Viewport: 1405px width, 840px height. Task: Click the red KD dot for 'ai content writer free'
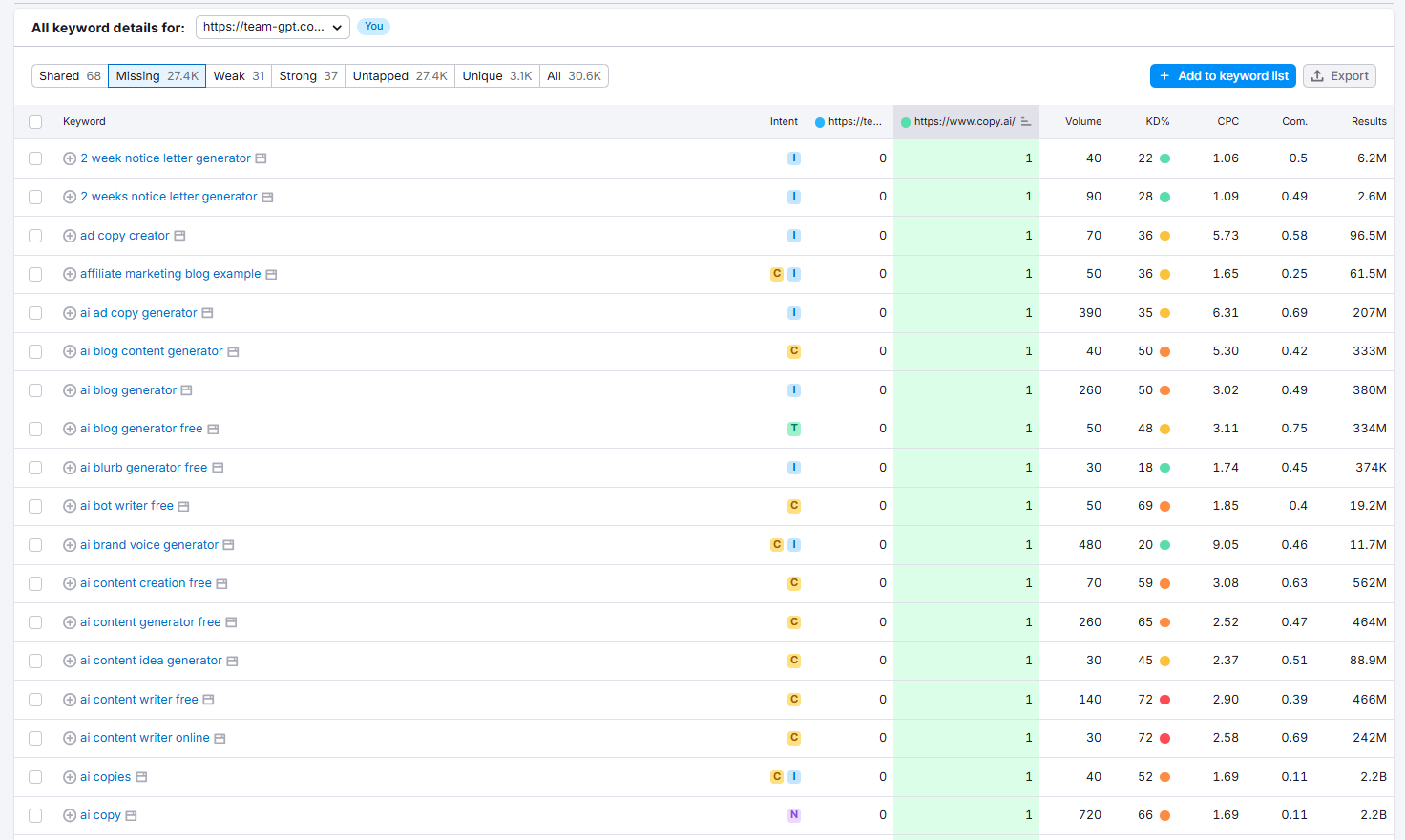point(1164,700)
